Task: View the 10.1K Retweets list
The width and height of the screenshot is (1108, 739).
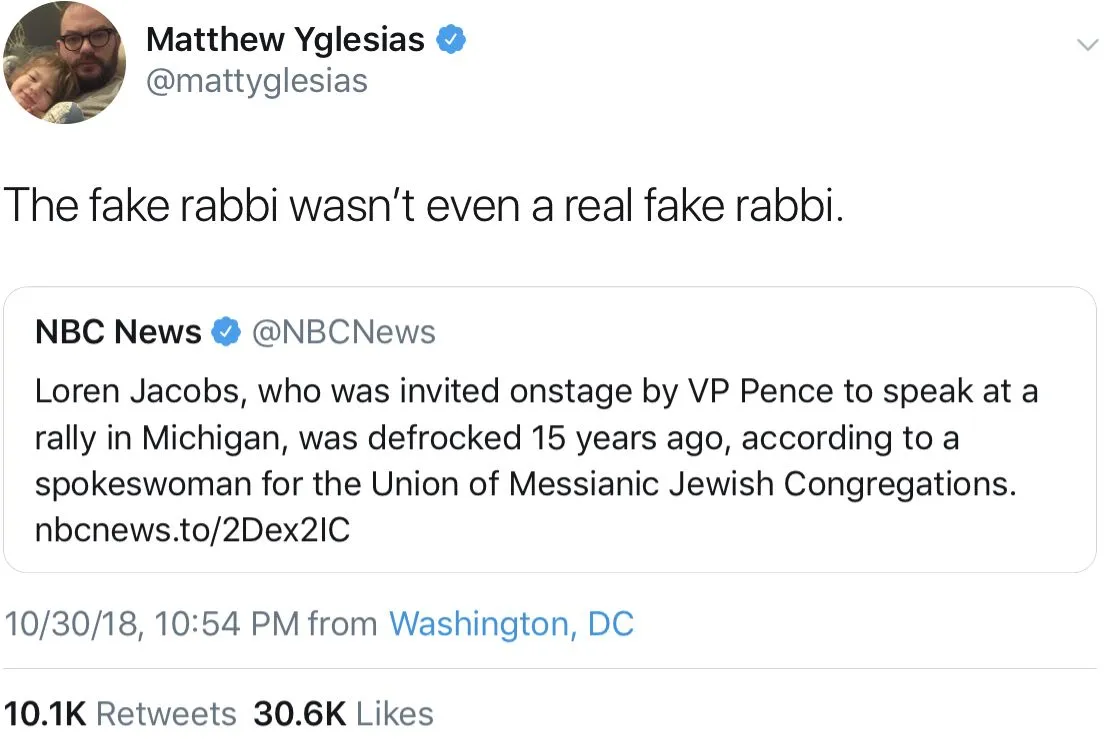Action: 120,714
